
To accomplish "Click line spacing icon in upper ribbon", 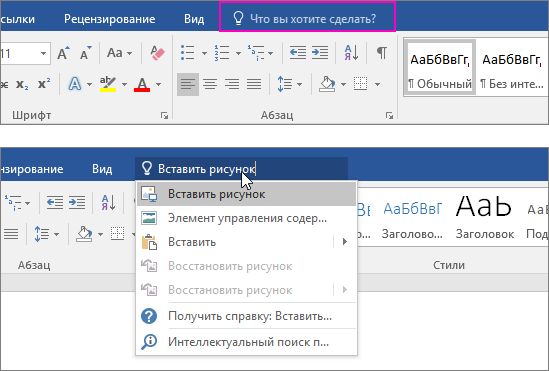I will (x=285, y=84).
